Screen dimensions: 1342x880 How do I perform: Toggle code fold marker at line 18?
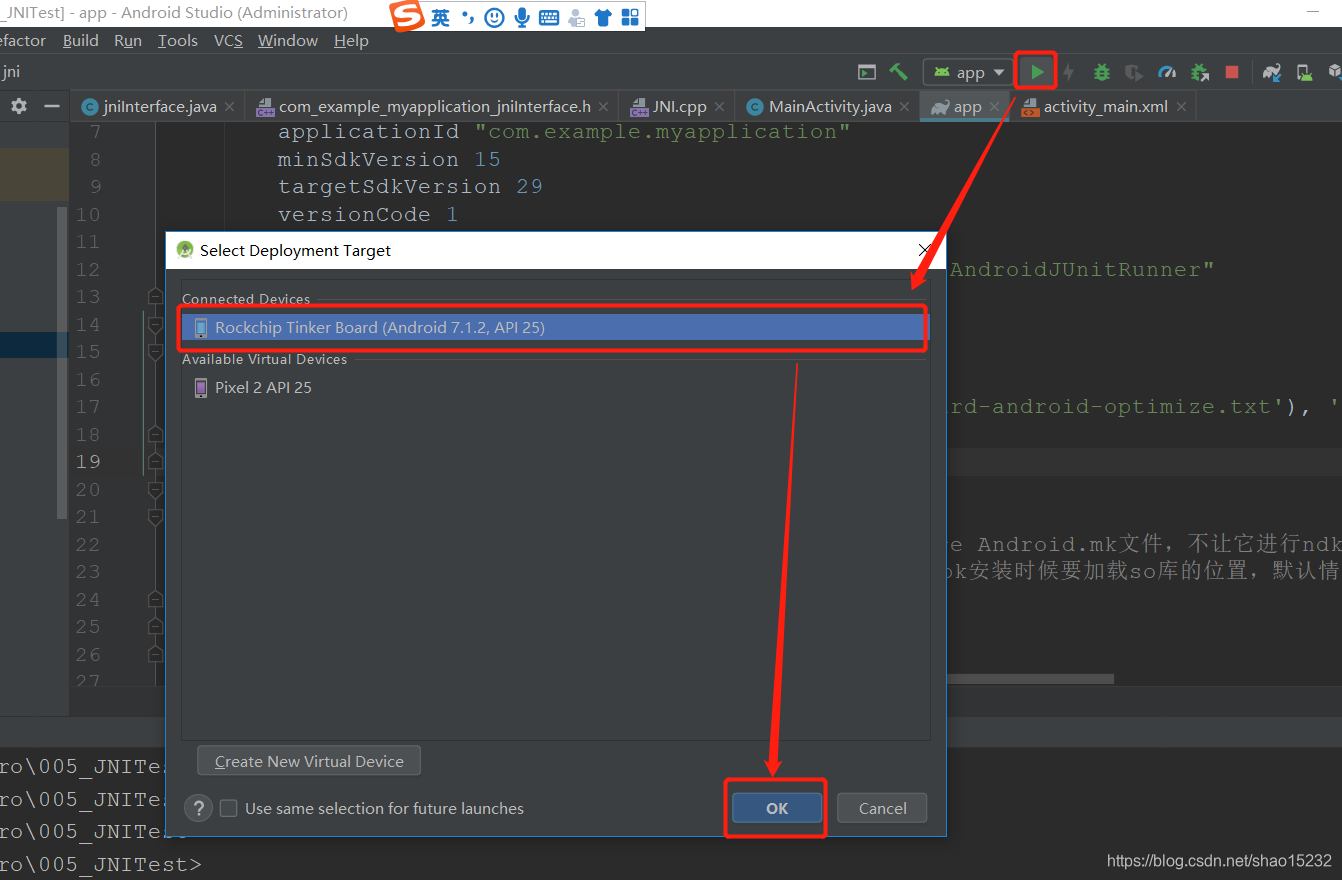155,434
